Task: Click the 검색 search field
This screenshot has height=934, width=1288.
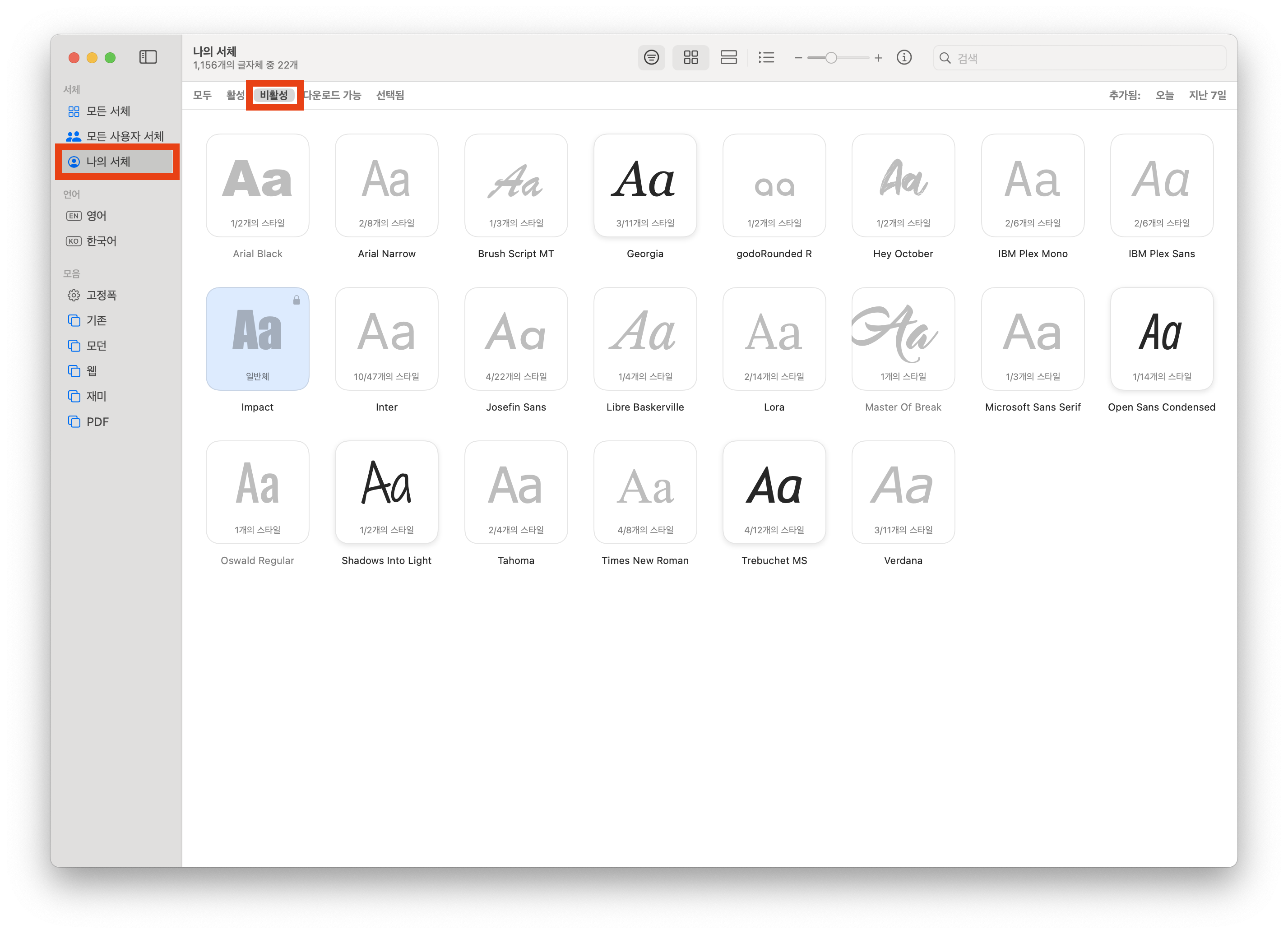Action: tap(1079, 58)
